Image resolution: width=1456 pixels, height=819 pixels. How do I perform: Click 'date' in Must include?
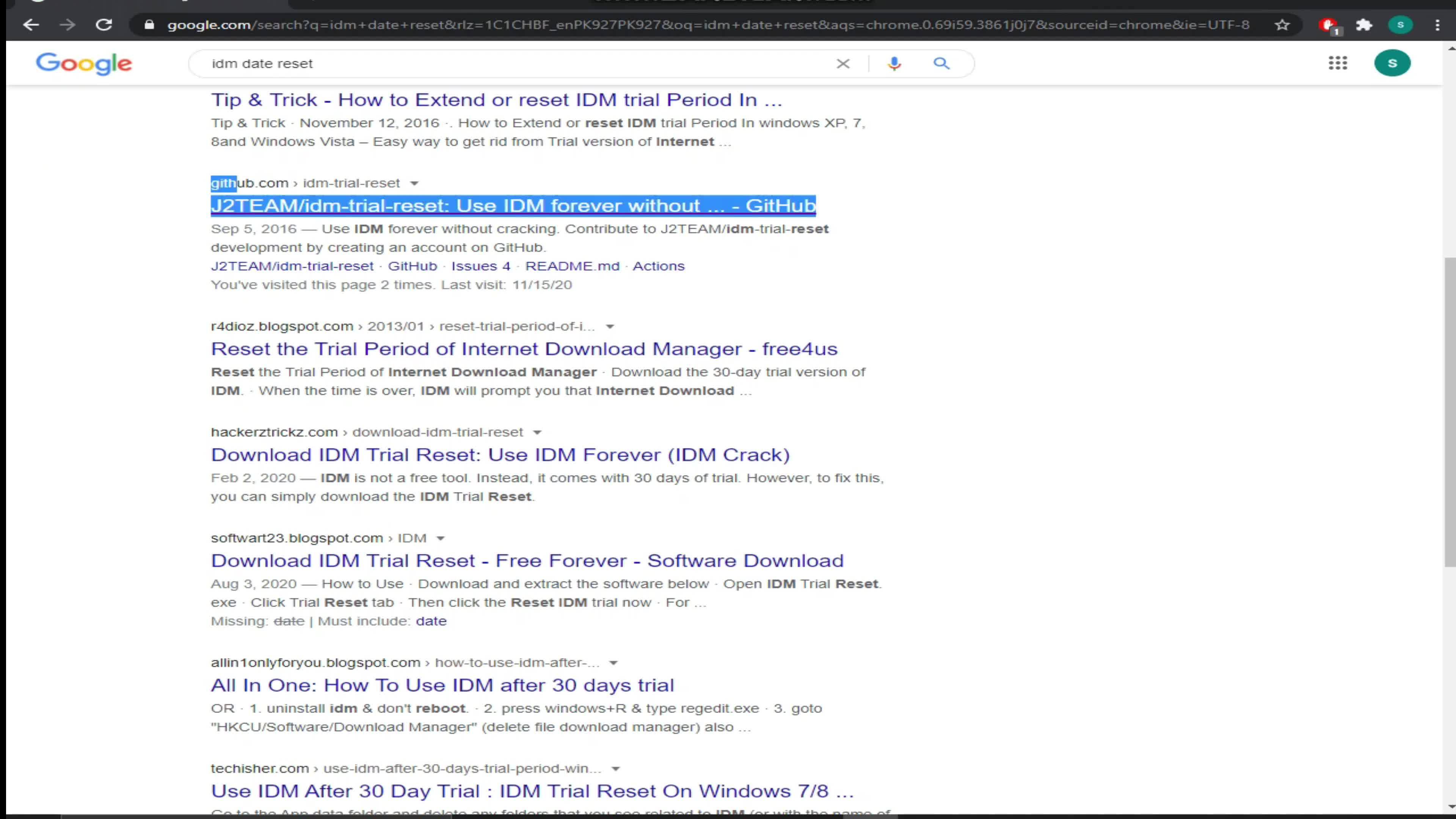[431, 621]
